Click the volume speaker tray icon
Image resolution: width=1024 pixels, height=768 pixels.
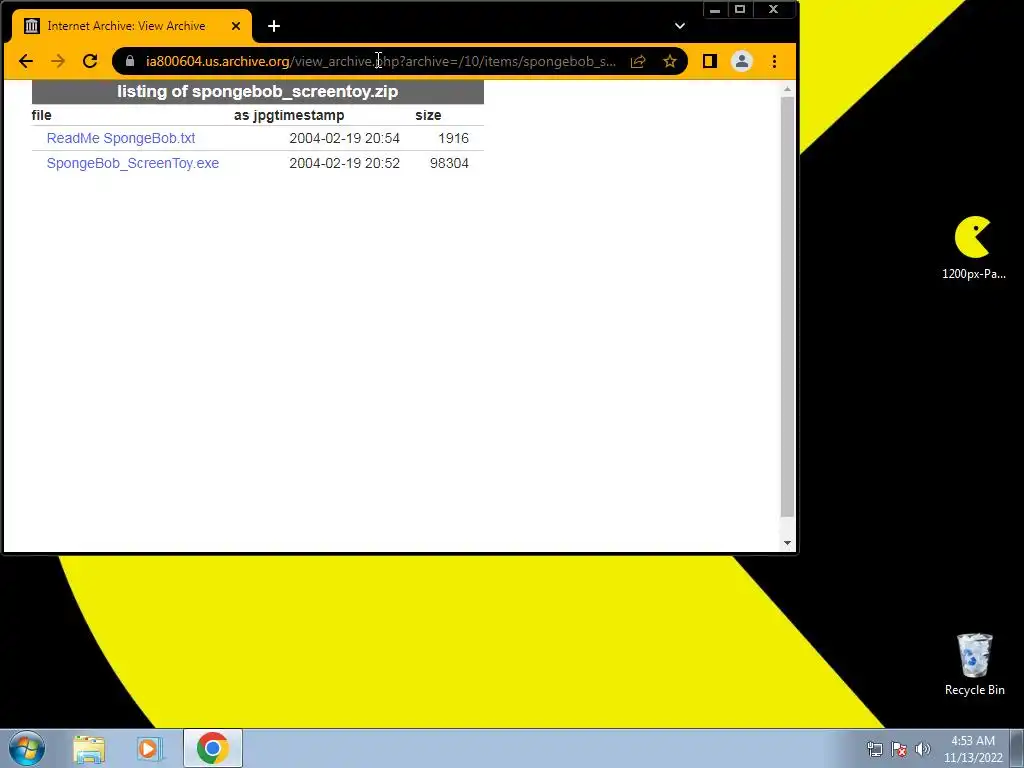click(x=923, y=749)
